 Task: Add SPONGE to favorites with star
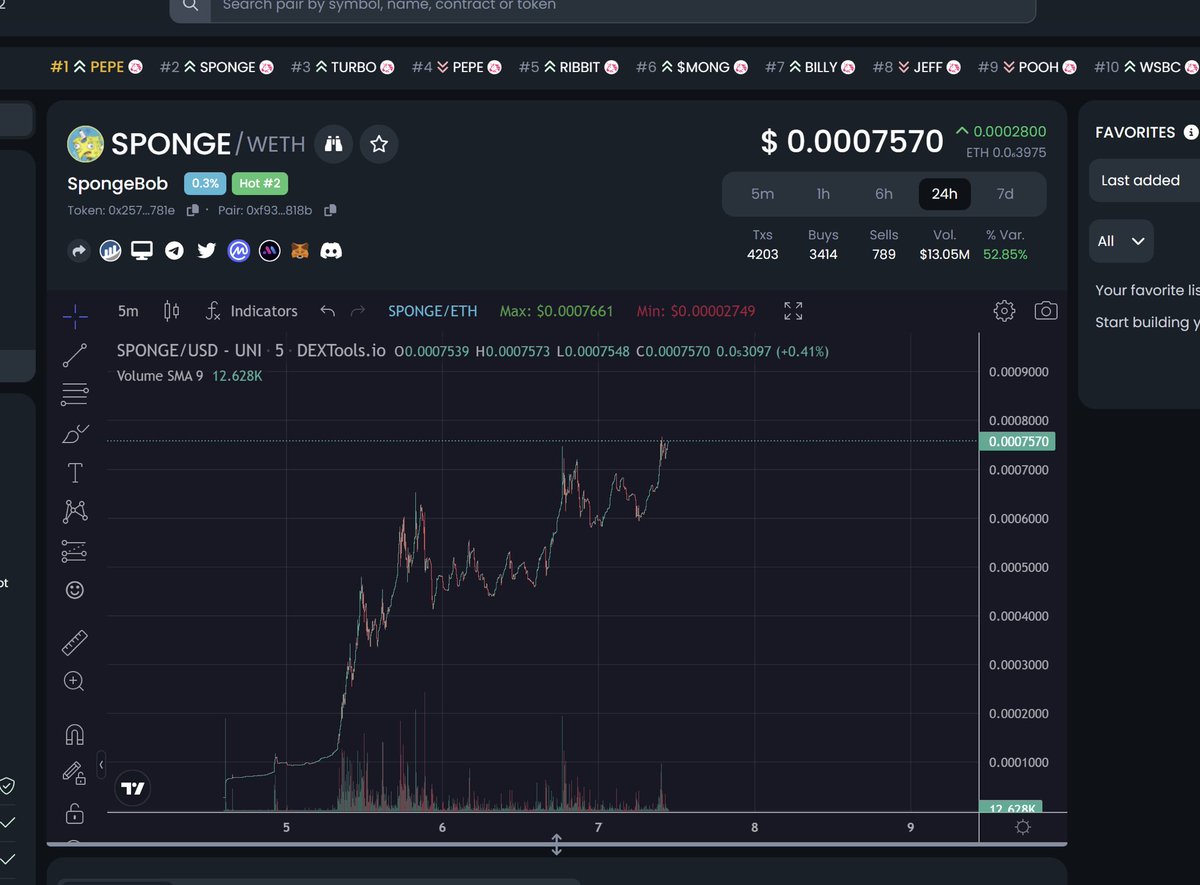pos(379,145)
